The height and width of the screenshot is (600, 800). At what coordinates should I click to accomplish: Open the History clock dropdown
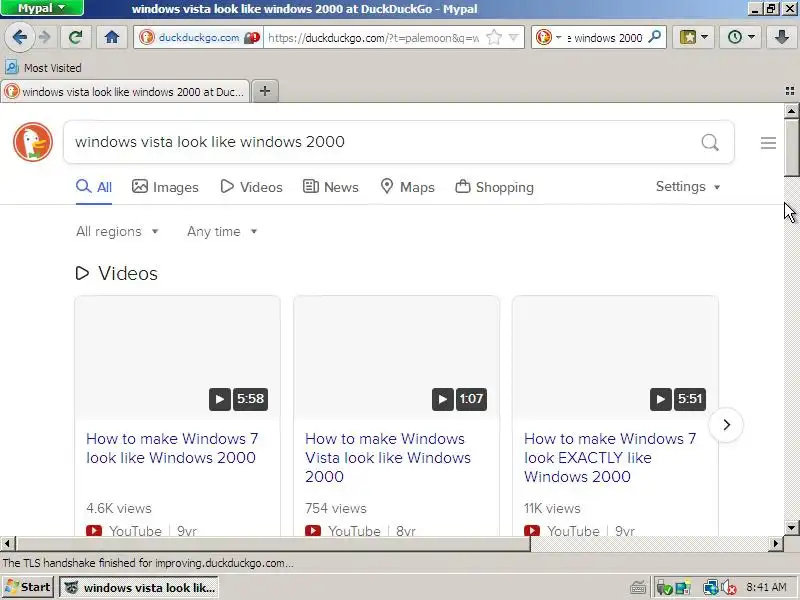click(x=740, y=37)
